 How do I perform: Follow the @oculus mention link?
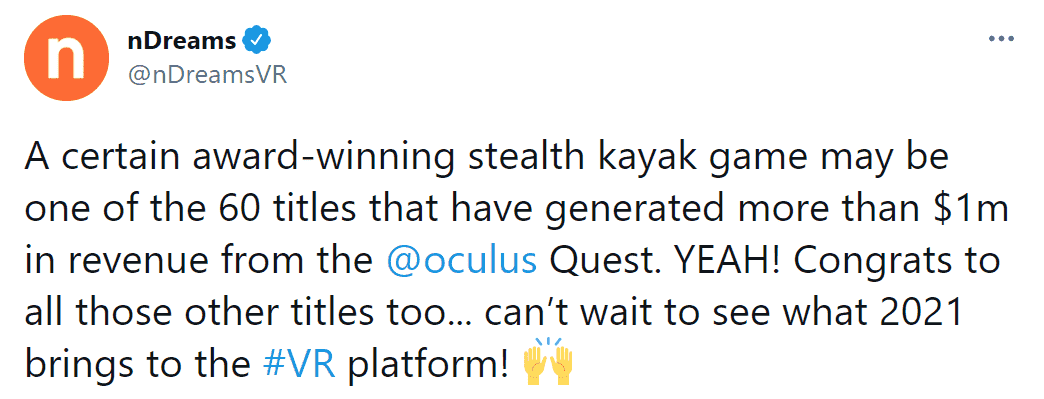tap(461, 261)
